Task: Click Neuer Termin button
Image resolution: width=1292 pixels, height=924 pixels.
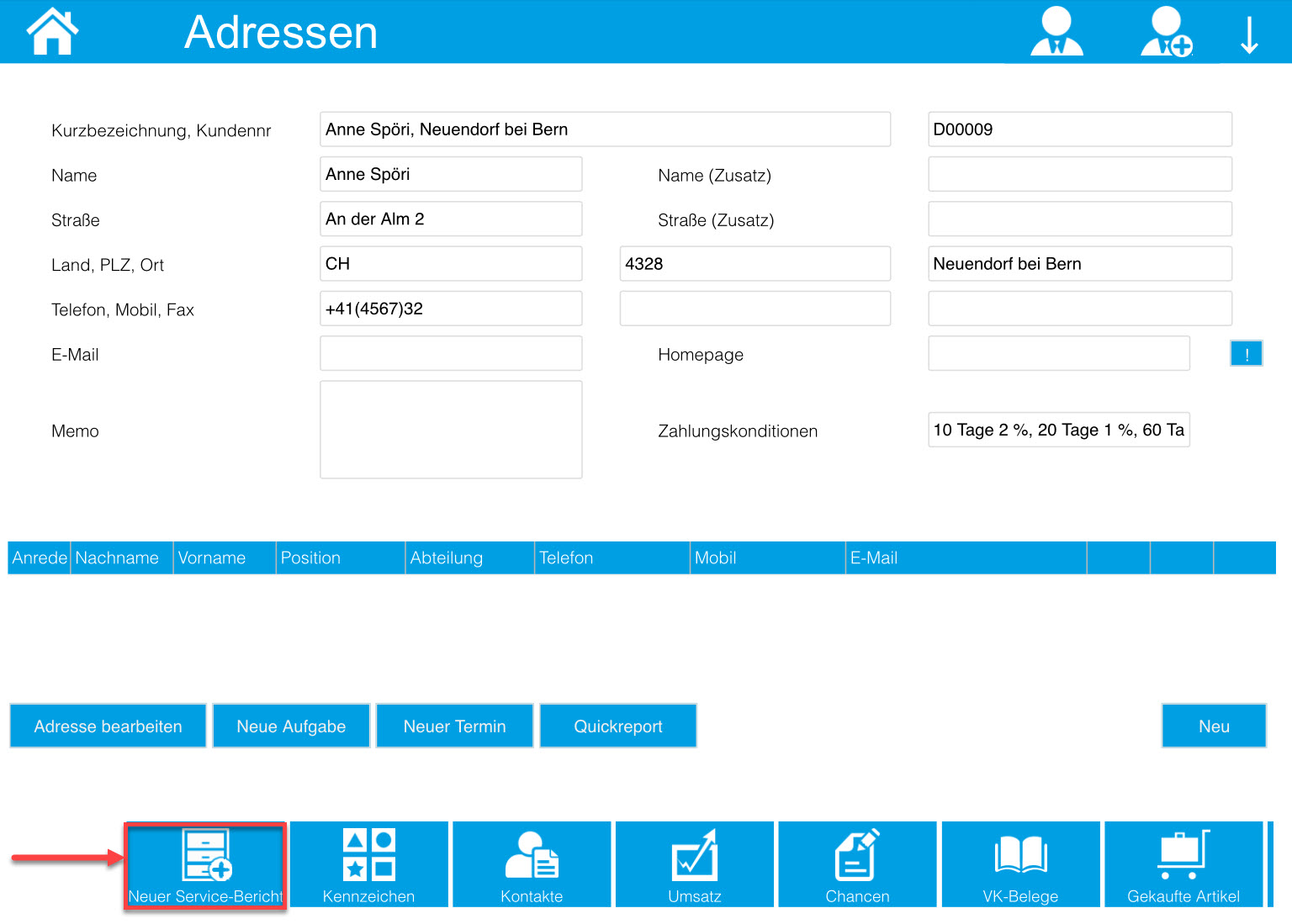Action: 455,726
